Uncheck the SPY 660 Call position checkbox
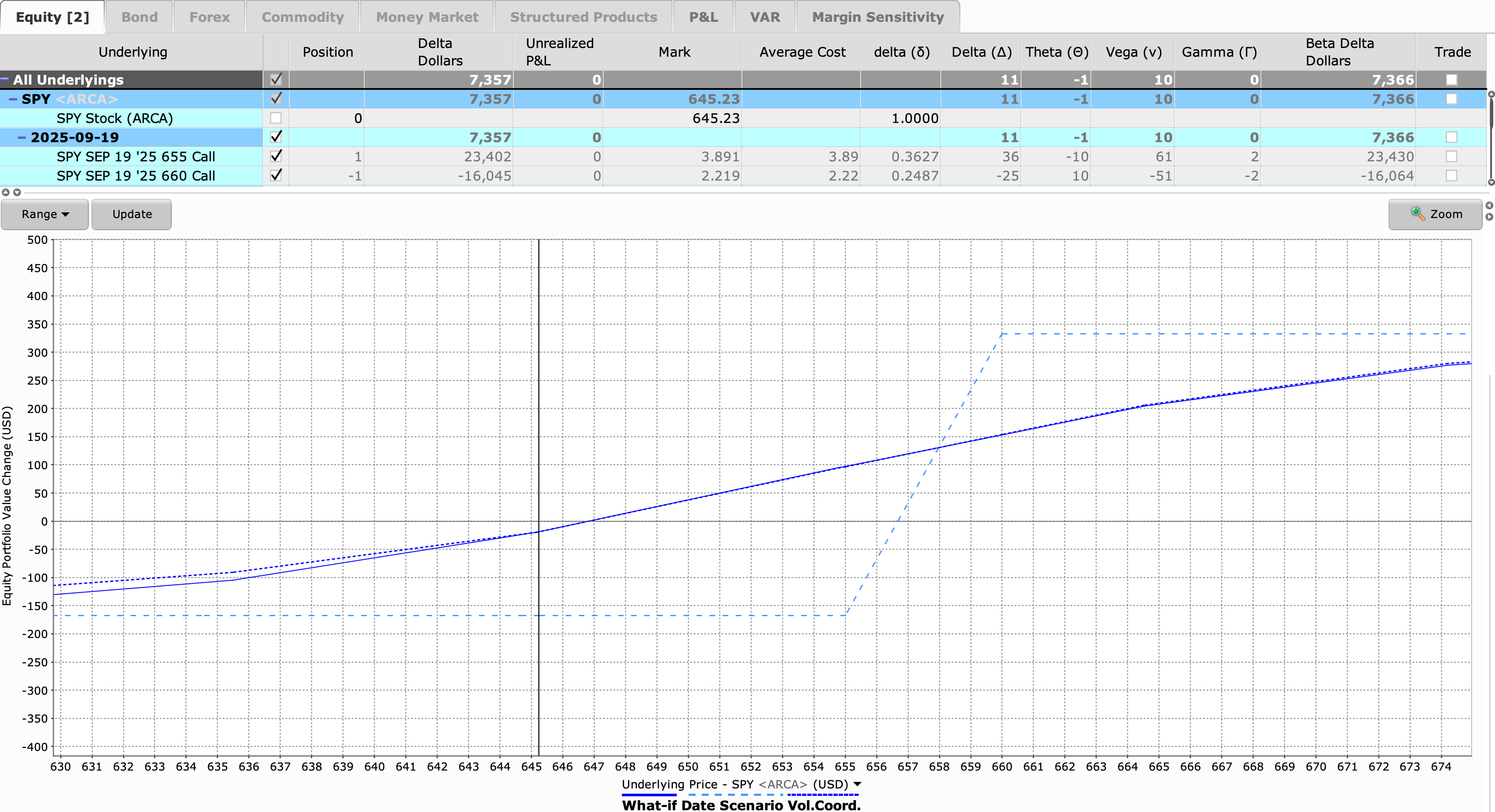Viewport: 1495px width, 812px height. pyautogui.click(x=276, y=175)
